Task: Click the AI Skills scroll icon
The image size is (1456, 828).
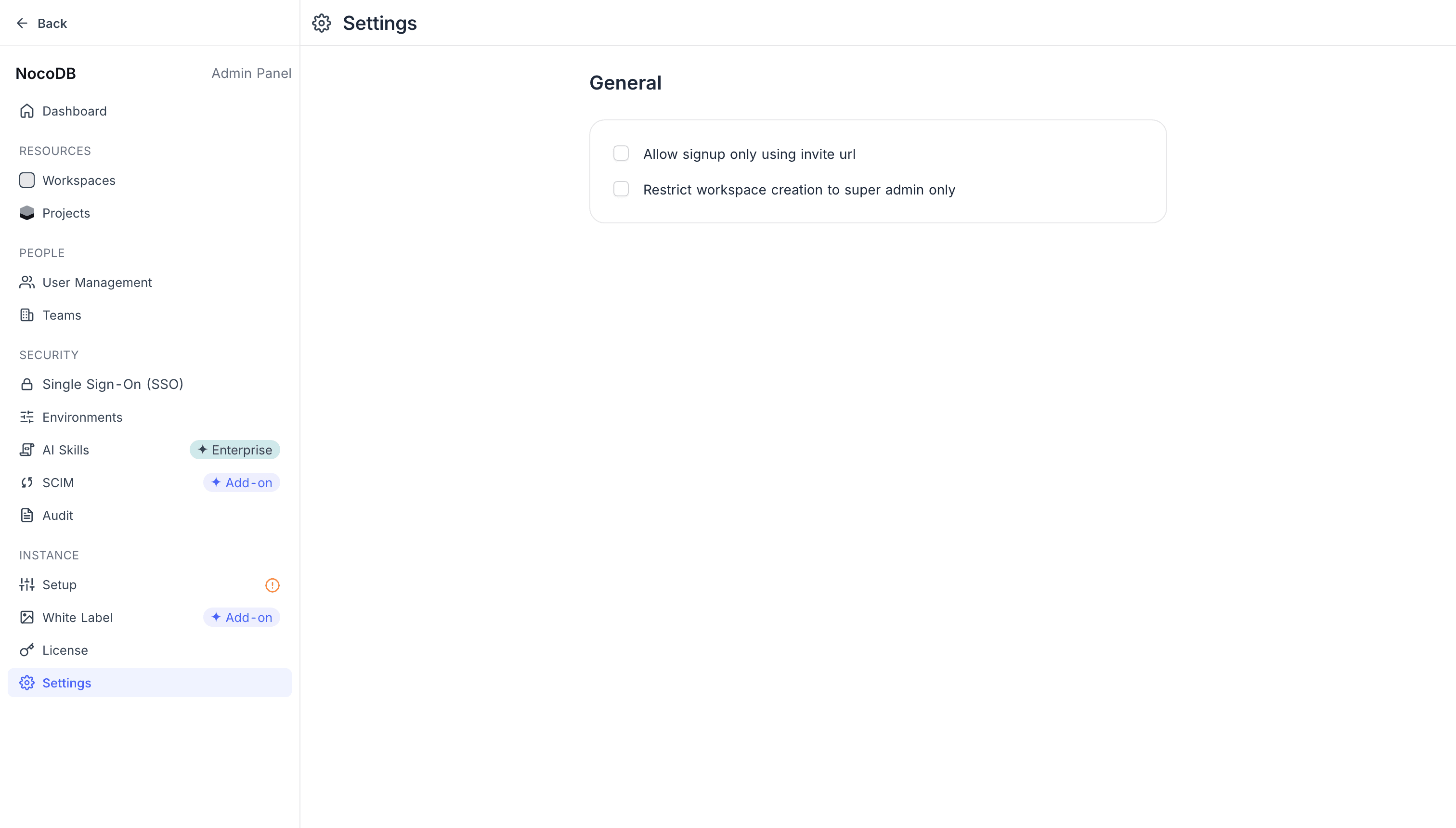Action: (27, 450)
